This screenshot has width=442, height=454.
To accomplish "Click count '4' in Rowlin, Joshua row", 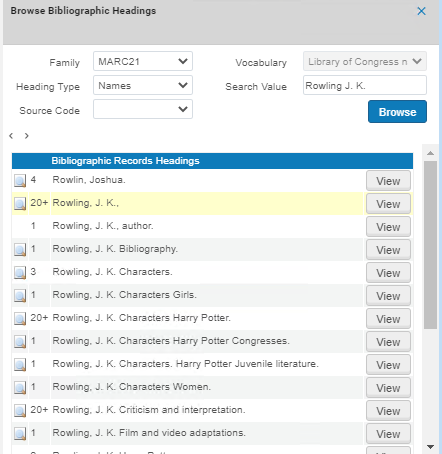I will (x=33, y=180).
